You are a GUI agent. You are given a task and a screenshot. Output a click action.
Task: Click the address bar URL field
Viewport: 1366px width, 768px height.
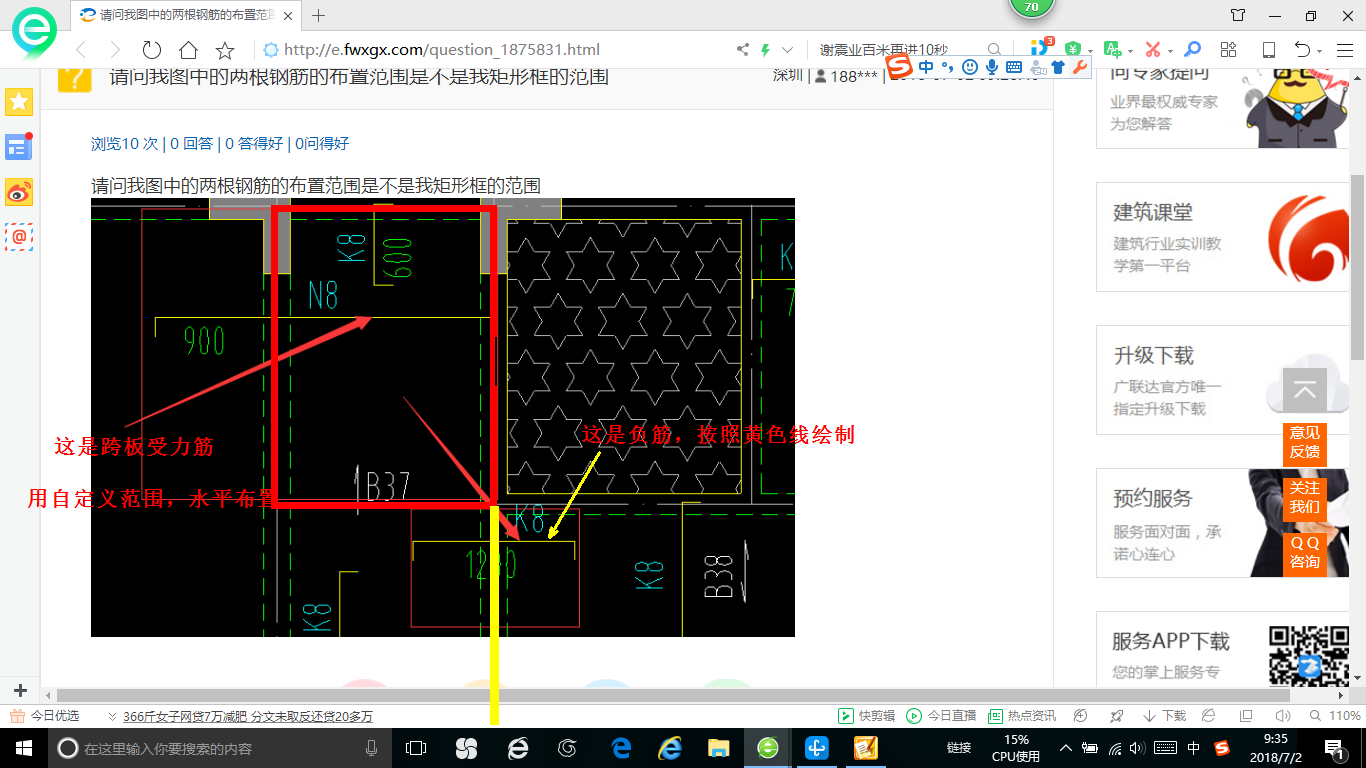(495, 50)
